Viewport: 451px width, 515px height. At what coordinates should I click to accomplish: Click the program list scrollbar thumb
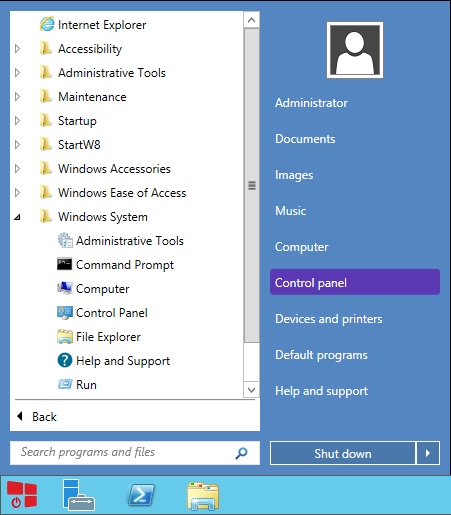click(x=252, y=185)
